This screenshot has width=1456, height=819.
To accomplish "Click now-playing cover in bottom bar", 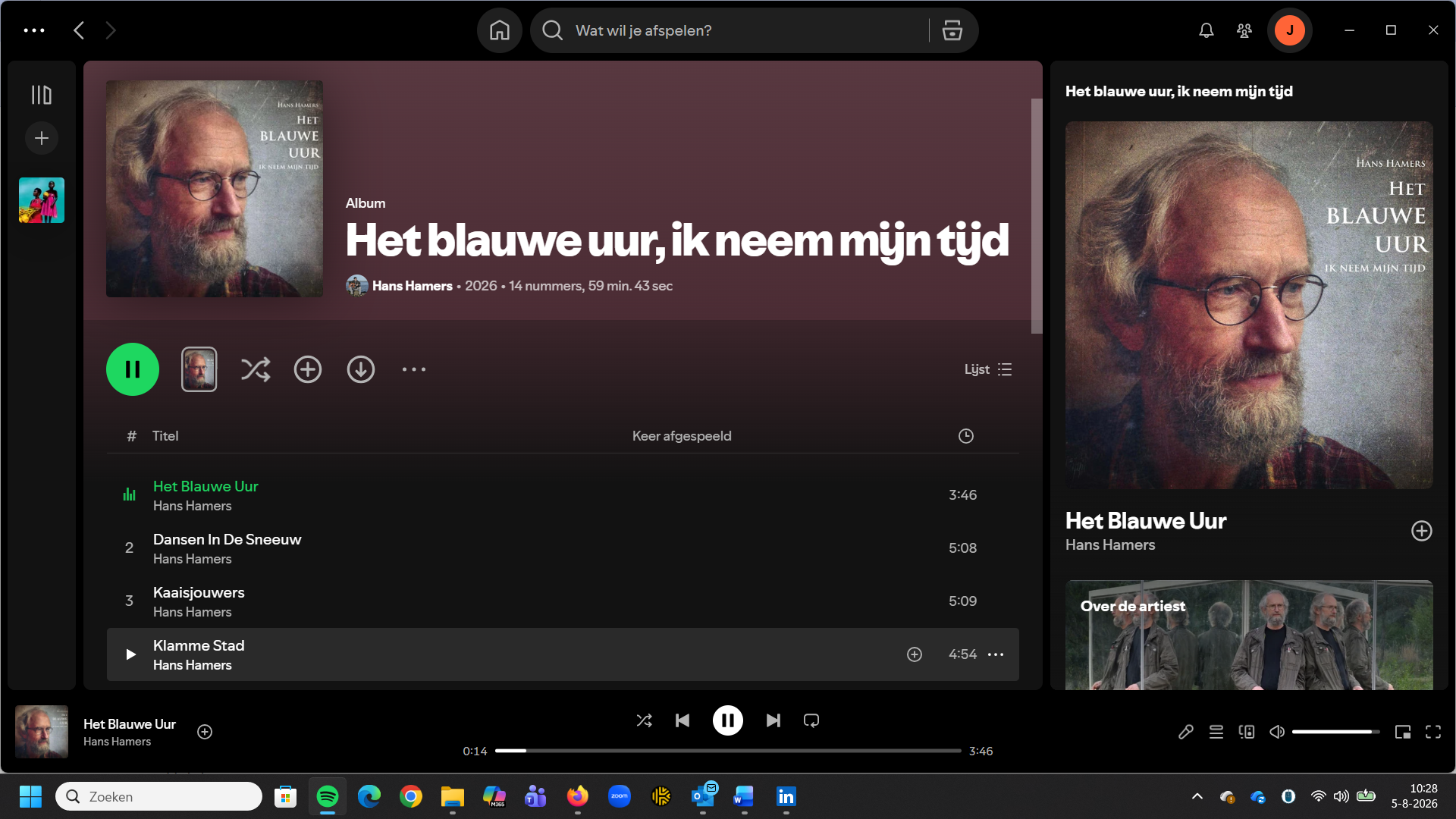I will [x=42, y=732].
